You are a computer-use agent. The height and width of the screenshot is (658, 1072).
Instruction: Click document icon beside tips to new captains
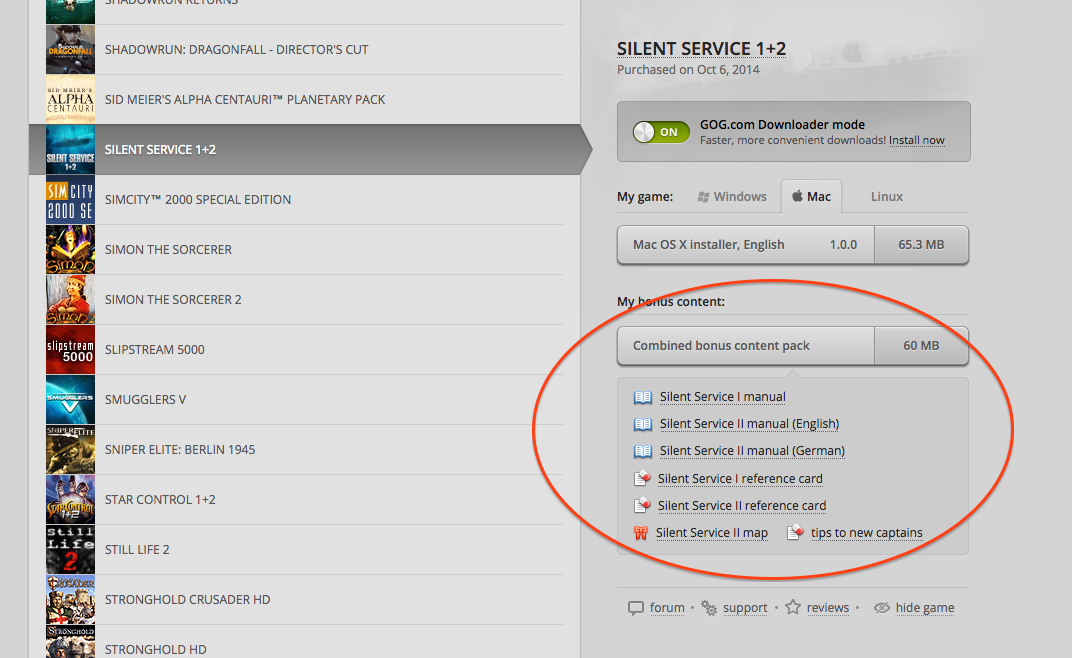794,532
